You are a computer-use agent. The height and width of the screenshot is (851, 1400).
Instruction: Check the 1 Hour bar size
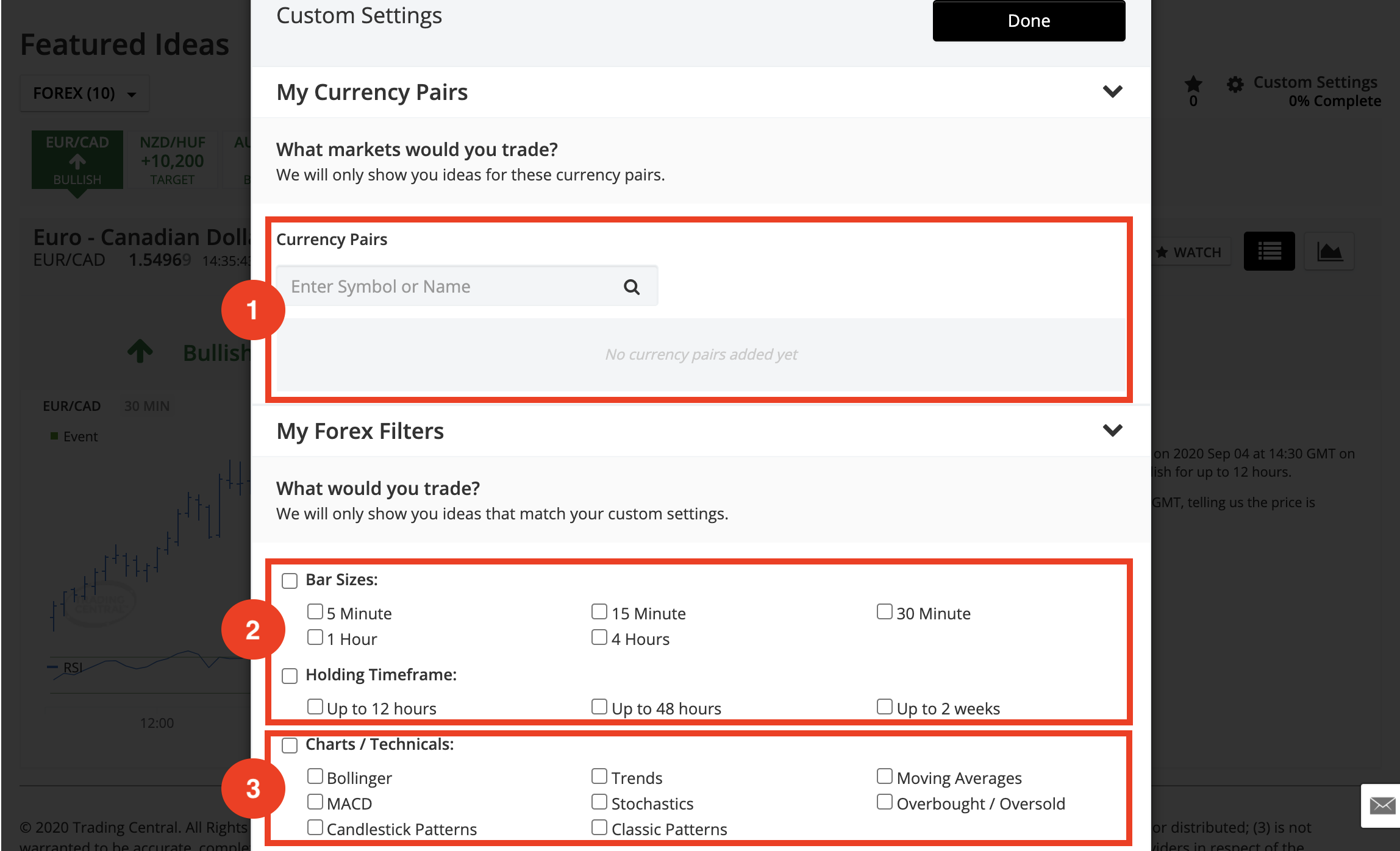(x=315, y=637)
